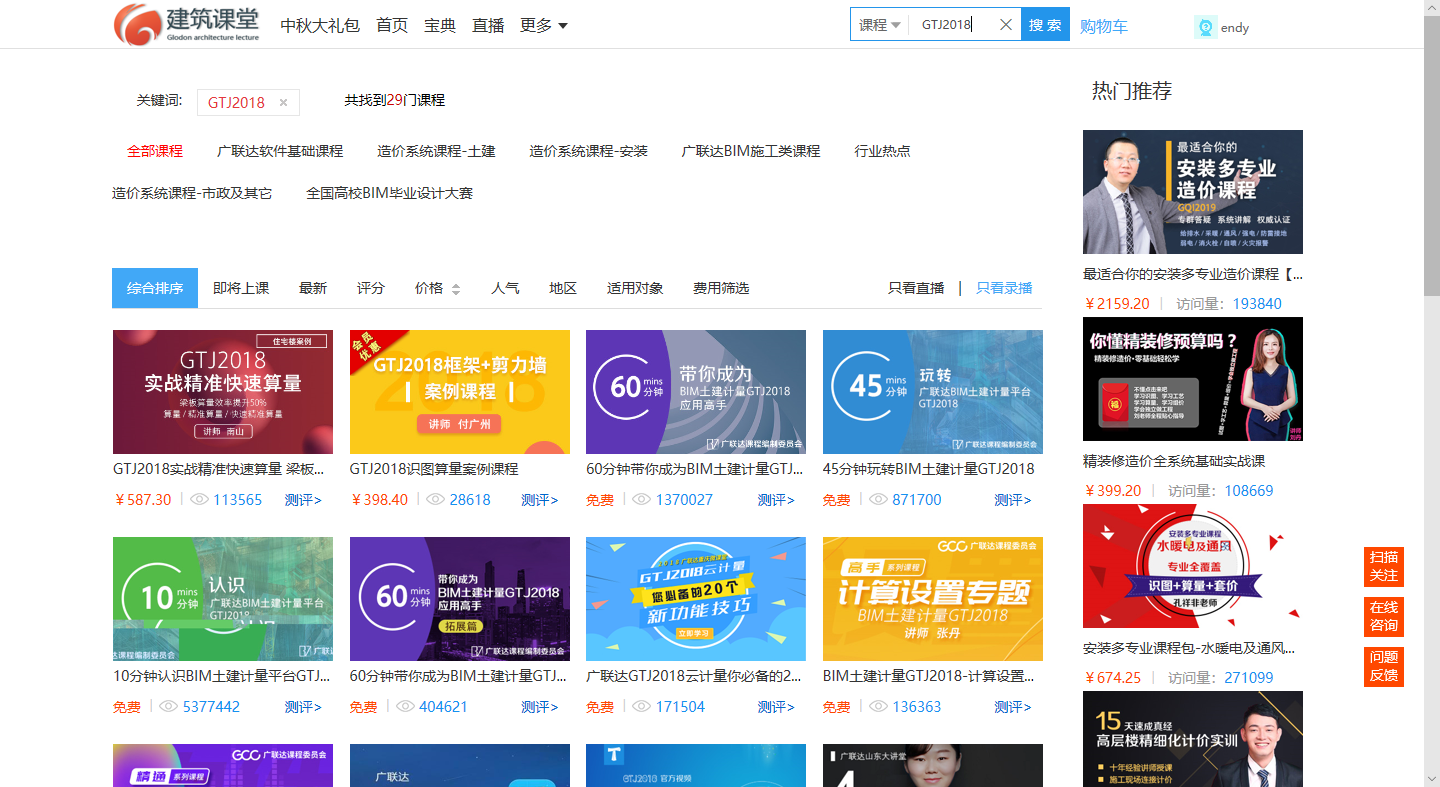Open the 课程 search type dropdown
Viewport: 1440px width, 787px height.
pyautogui.click(x=880, y=25)
